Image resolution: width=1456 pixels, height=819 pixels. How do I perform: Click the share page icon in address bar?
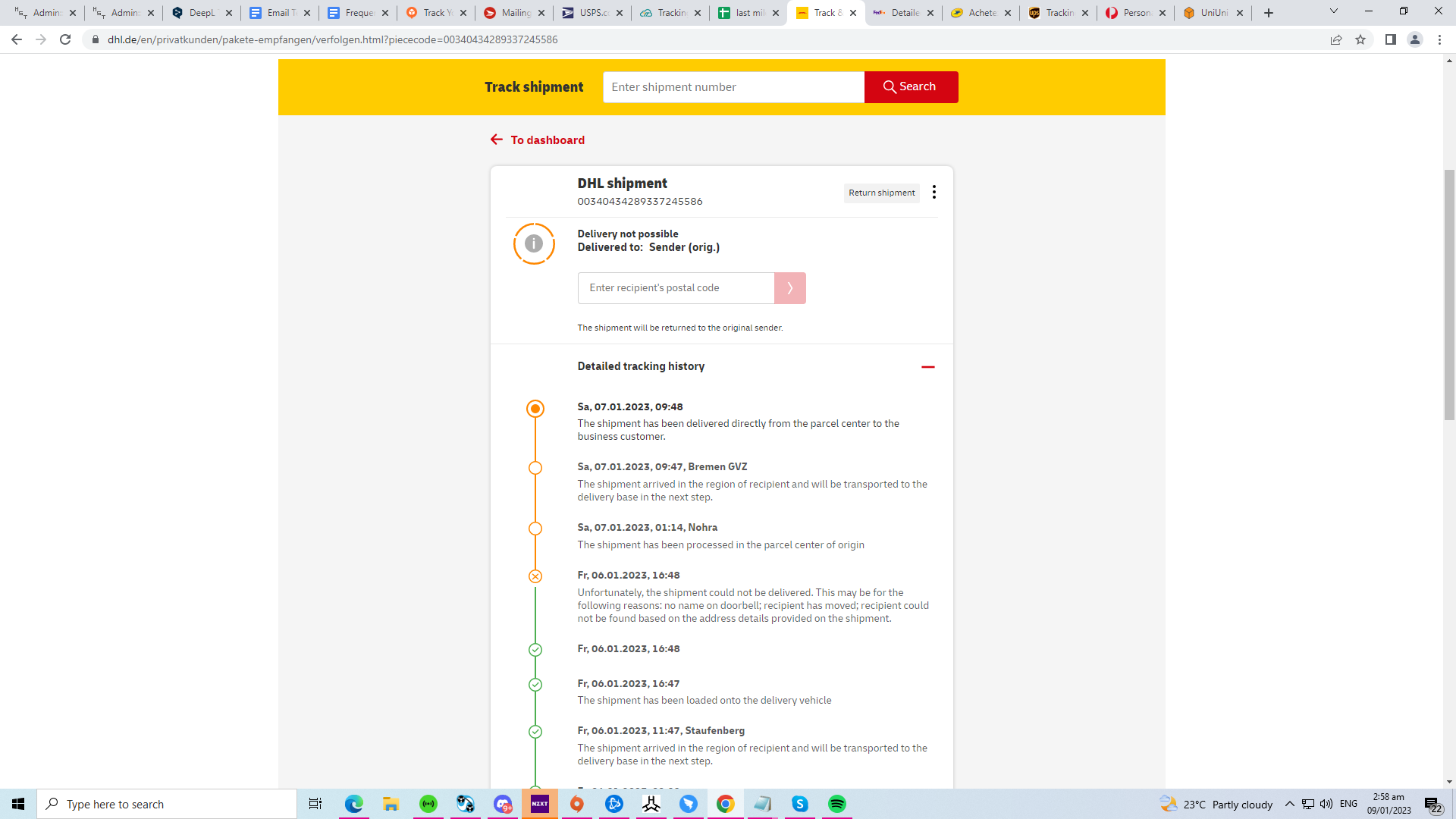(1336, 39)
